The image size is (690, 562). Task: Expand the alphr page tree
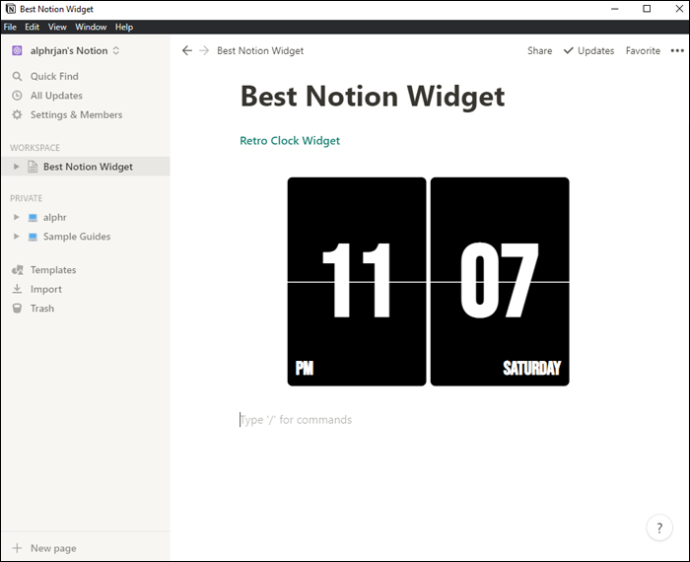pos(16,217)
